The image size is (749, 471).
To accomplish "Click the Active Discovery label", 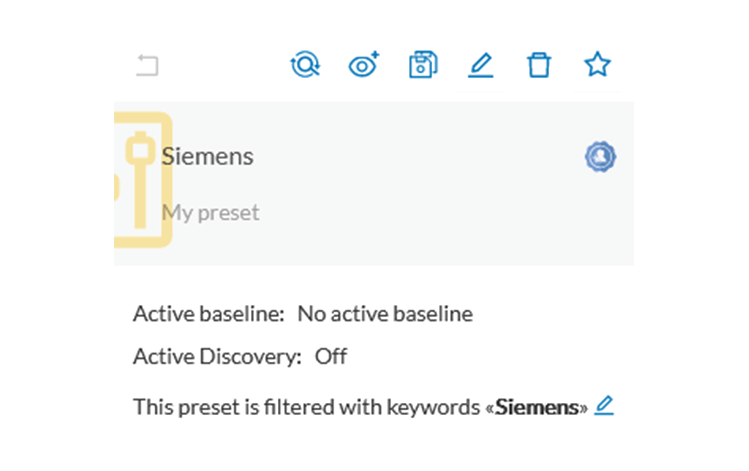I will 217,356.
